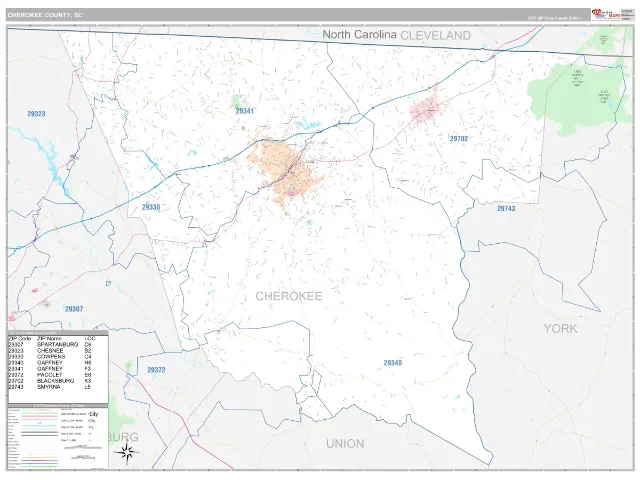Select the 29341 ZIP label on the map
Image resolution: width=640 pixels, height=480 pixels.
tap(245, 111)
